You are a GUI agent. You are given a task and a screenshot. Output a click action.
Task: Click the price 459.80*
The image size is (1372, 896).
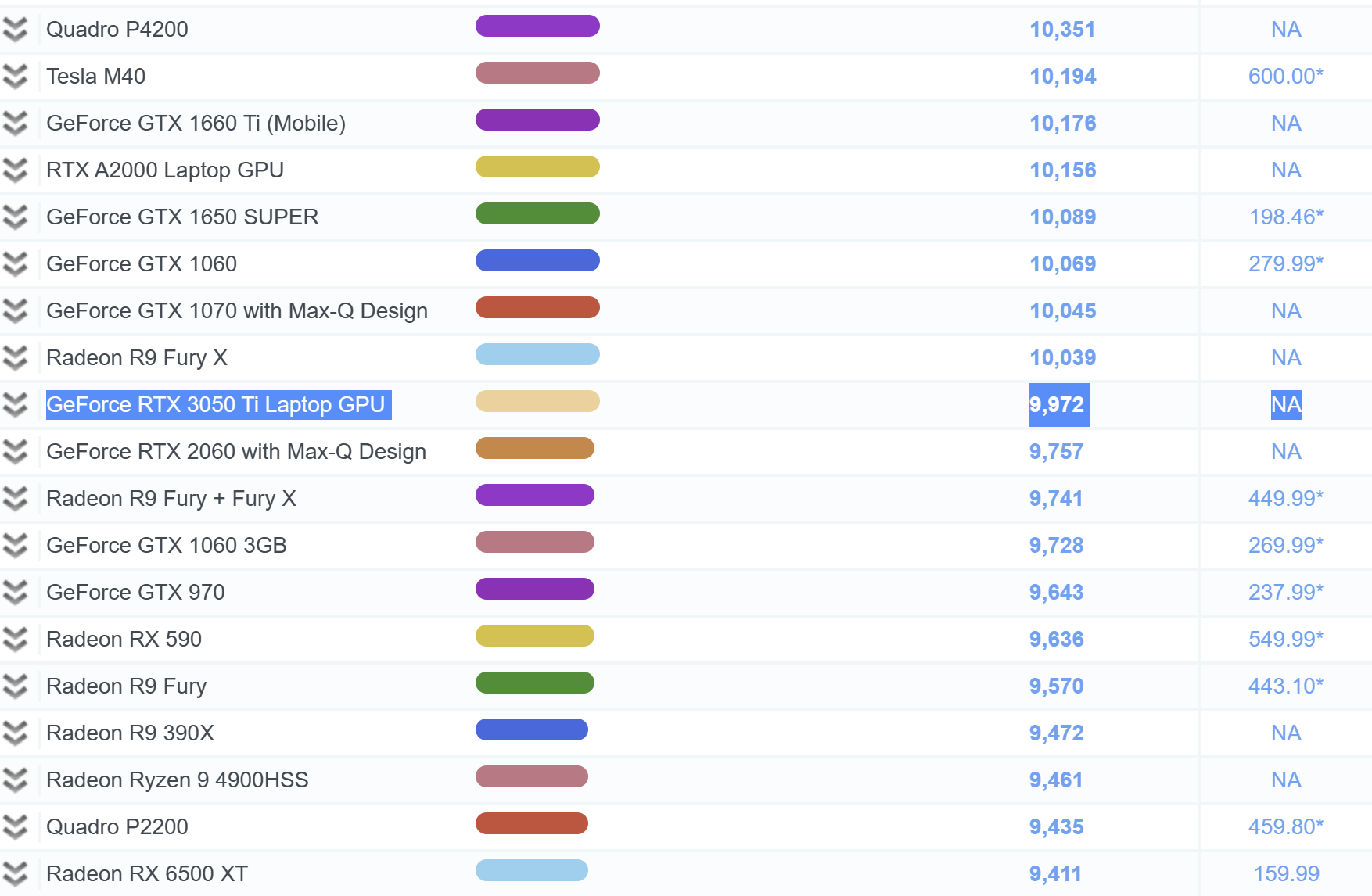click(x=1286, y=826)
